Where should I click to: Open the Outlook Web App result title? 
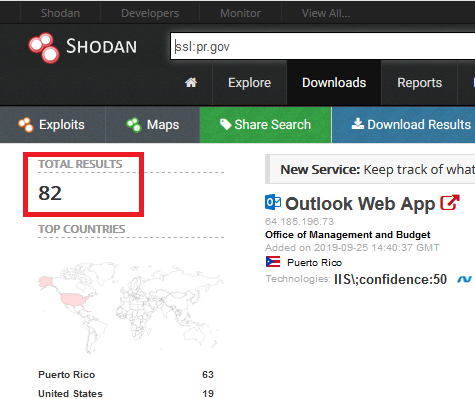coord(360,203)
